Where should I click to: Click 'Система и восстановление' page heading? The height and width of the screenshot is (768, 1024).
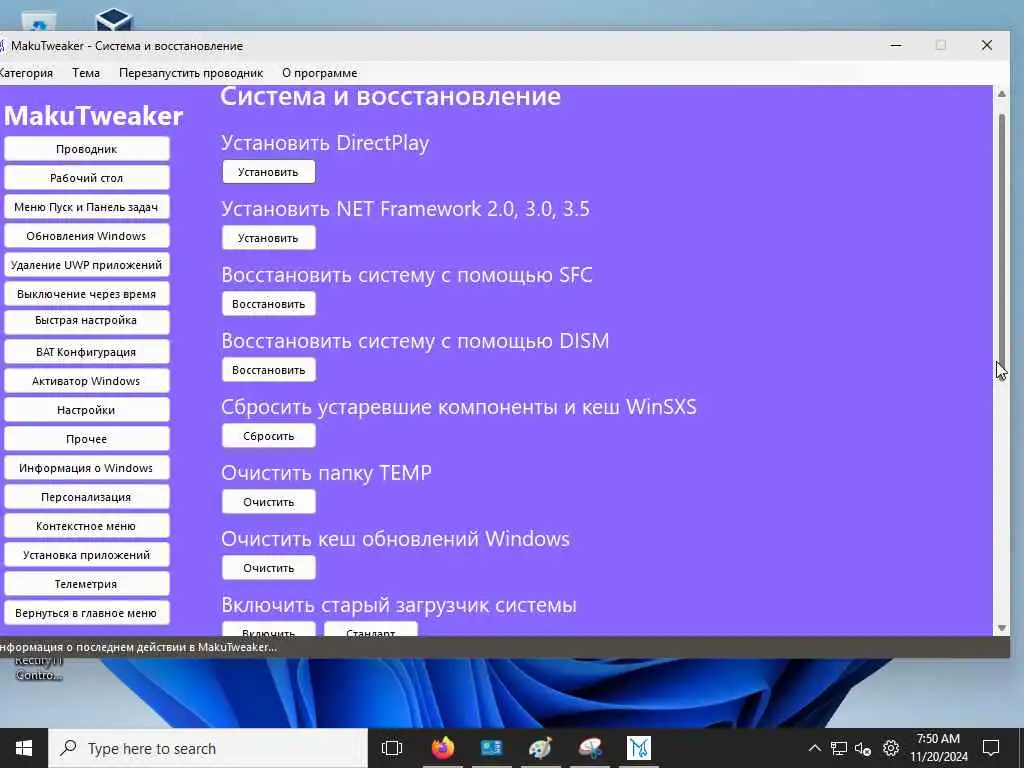tap(391, 96)
